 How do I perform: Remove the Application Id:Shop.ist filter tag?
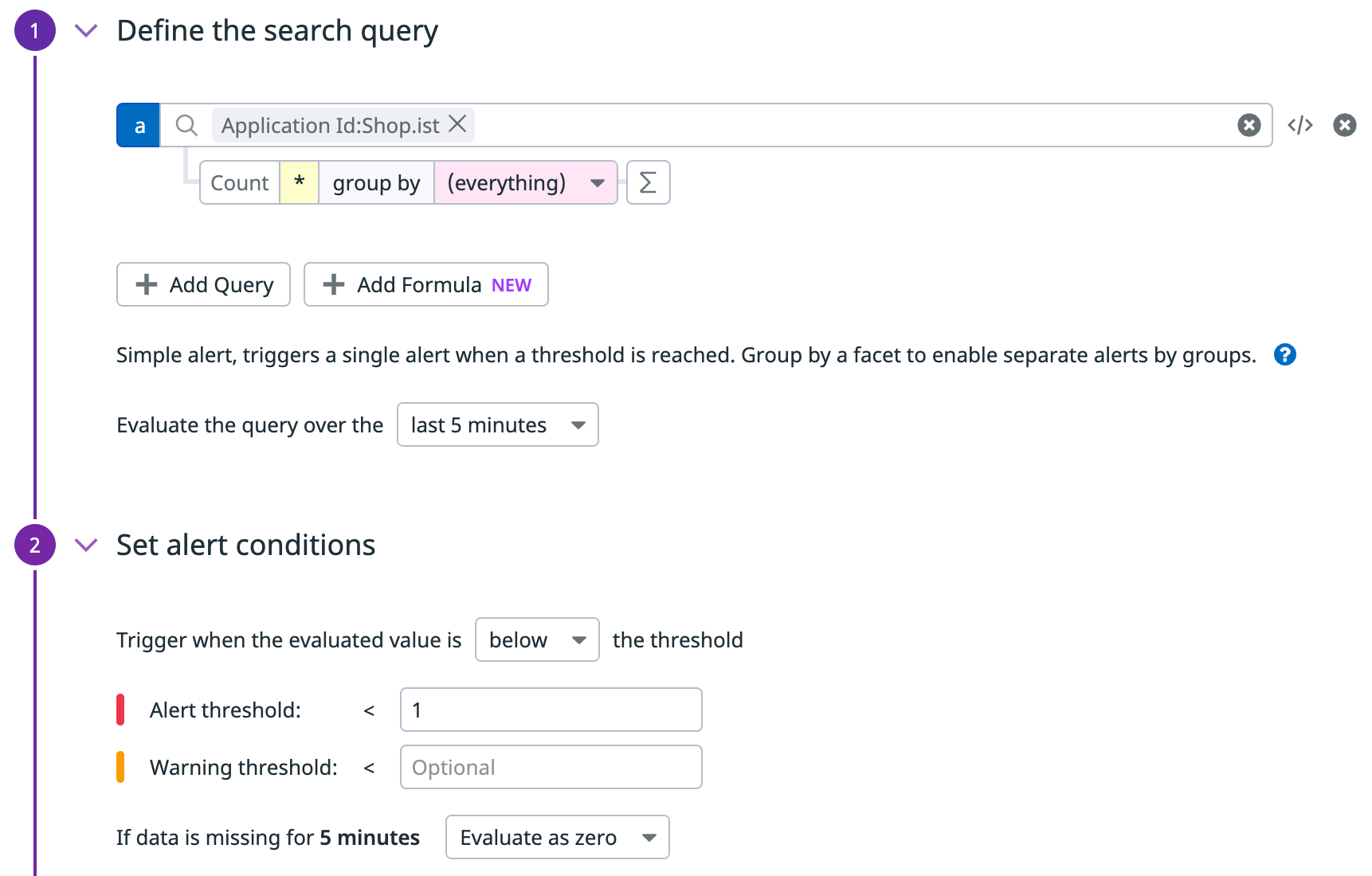pos(457,124)
